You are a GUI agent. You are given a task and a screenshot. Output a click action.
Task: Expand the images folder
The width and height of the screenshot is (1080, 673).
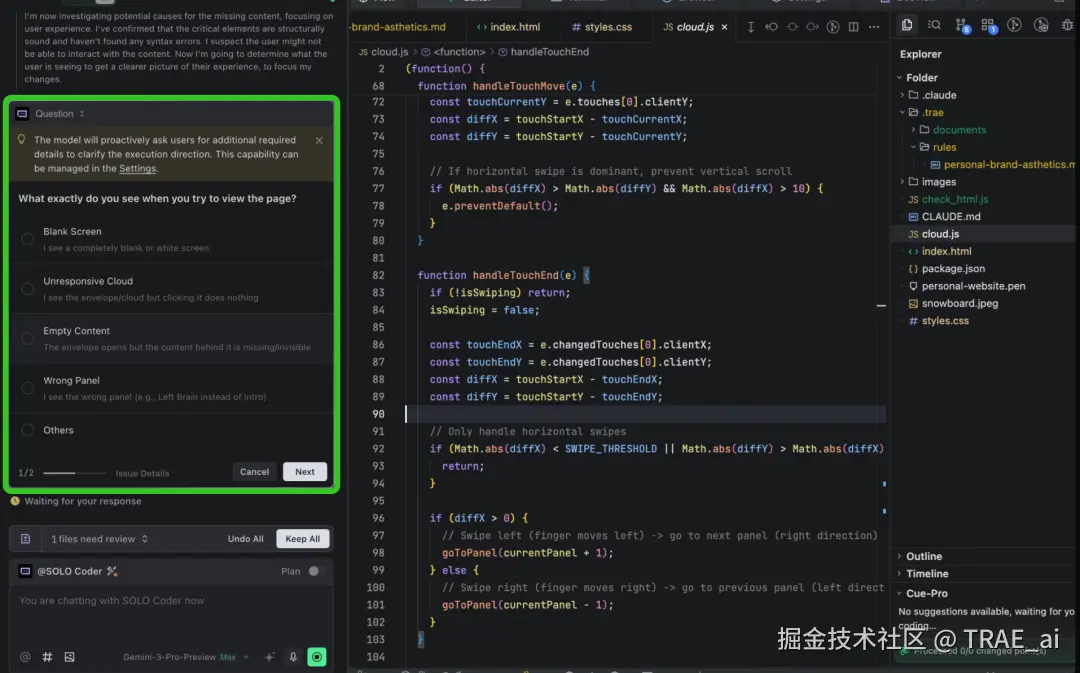coord(902,182)
